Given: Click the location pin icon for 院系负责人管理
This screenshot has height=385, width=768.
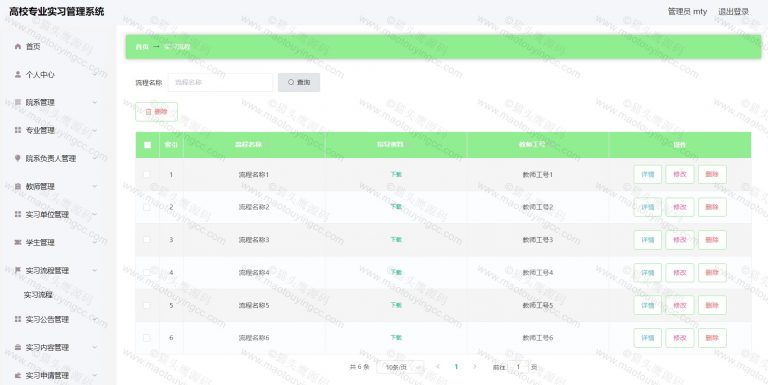Looking at the screenshot, I should [x=18, y=158].
